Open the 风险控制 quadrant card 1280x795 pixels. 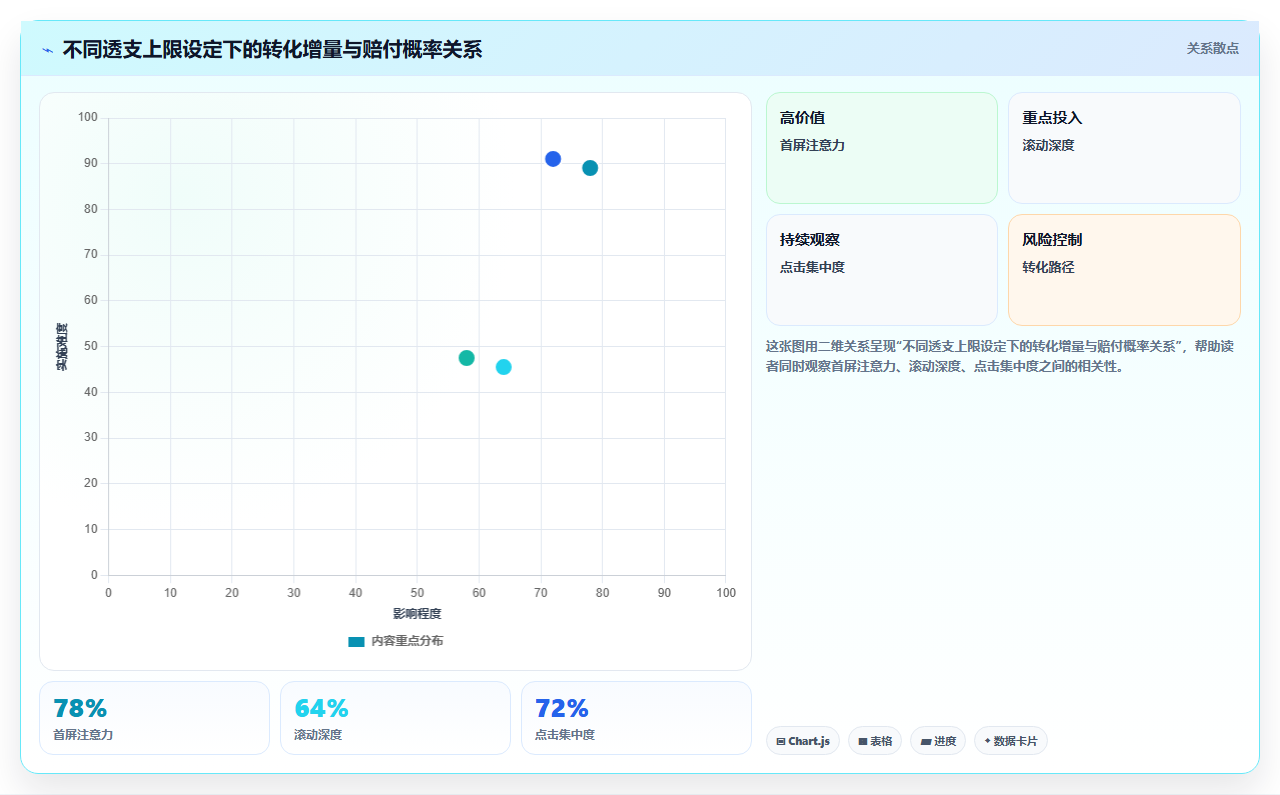(1124, 270)
